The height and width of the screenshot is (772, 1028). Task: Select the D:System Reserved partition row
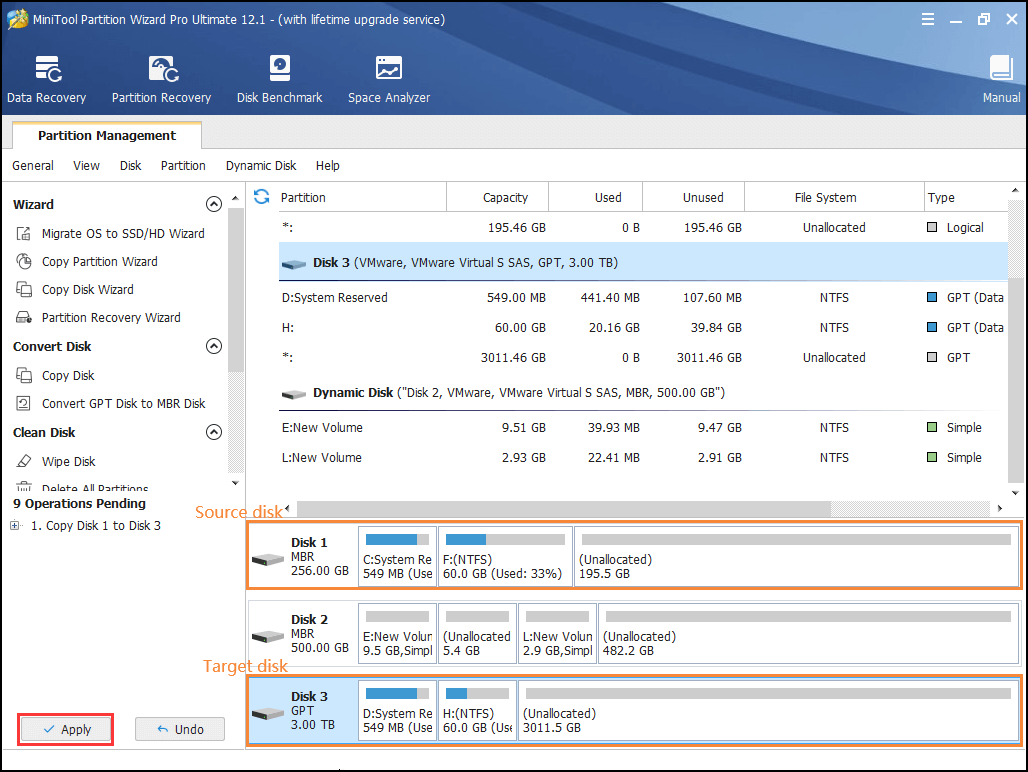(x=643, y=298)
